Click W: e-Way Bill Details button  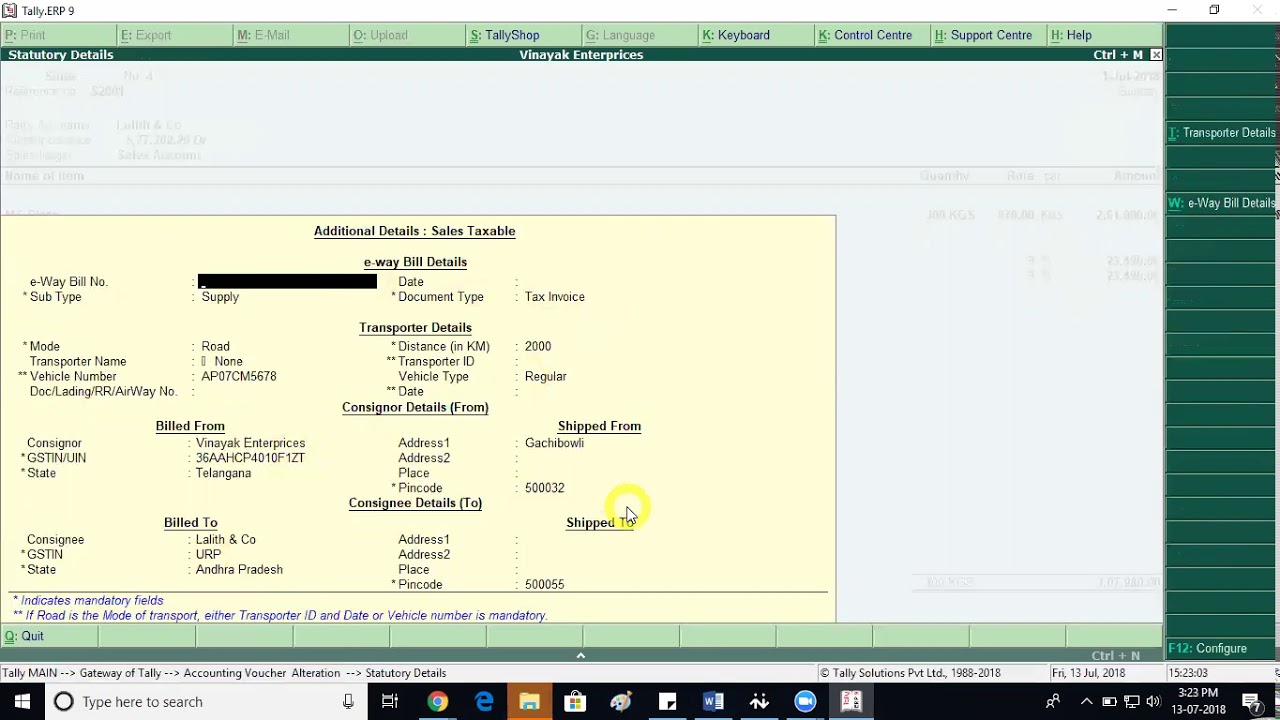pyautogui.click(x=1222, y=203)
